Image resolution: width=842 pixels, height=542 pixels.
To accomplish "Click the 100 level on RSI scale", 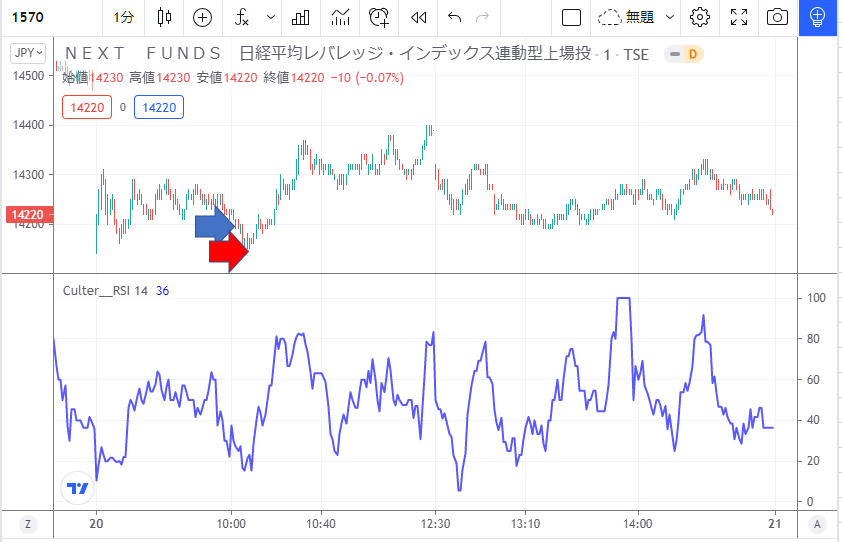I will pos(816,298).
